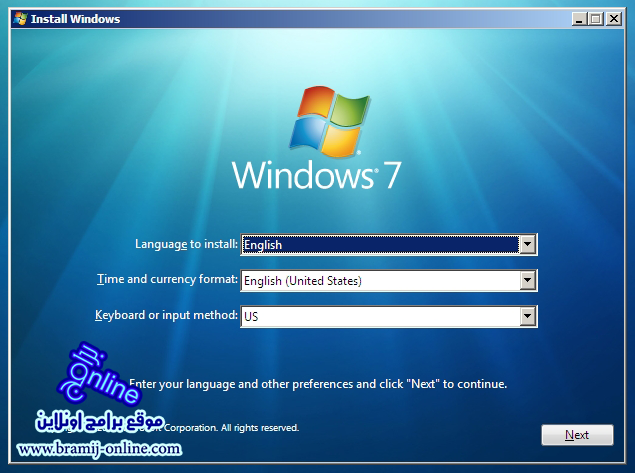
Task: Open the Language to install dropdown arrow
Action: [527, 244]
